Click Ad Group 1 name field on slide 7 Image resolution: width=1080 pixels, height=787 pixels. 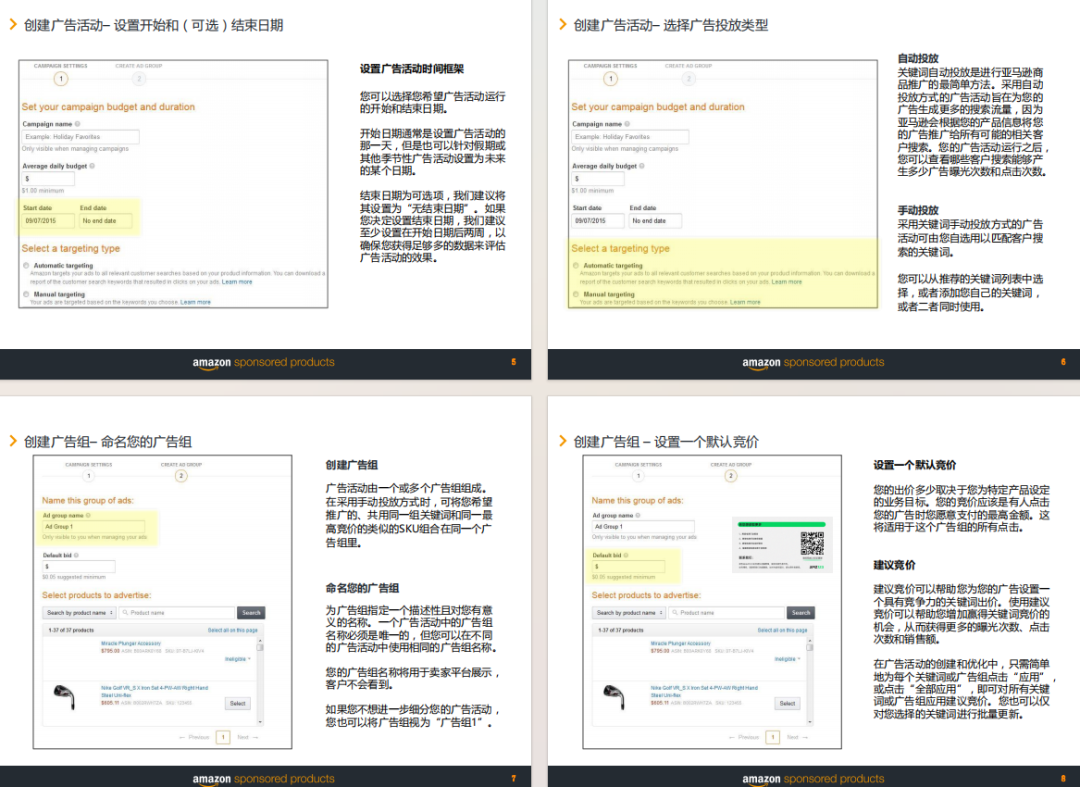click(x=94, y=527)
